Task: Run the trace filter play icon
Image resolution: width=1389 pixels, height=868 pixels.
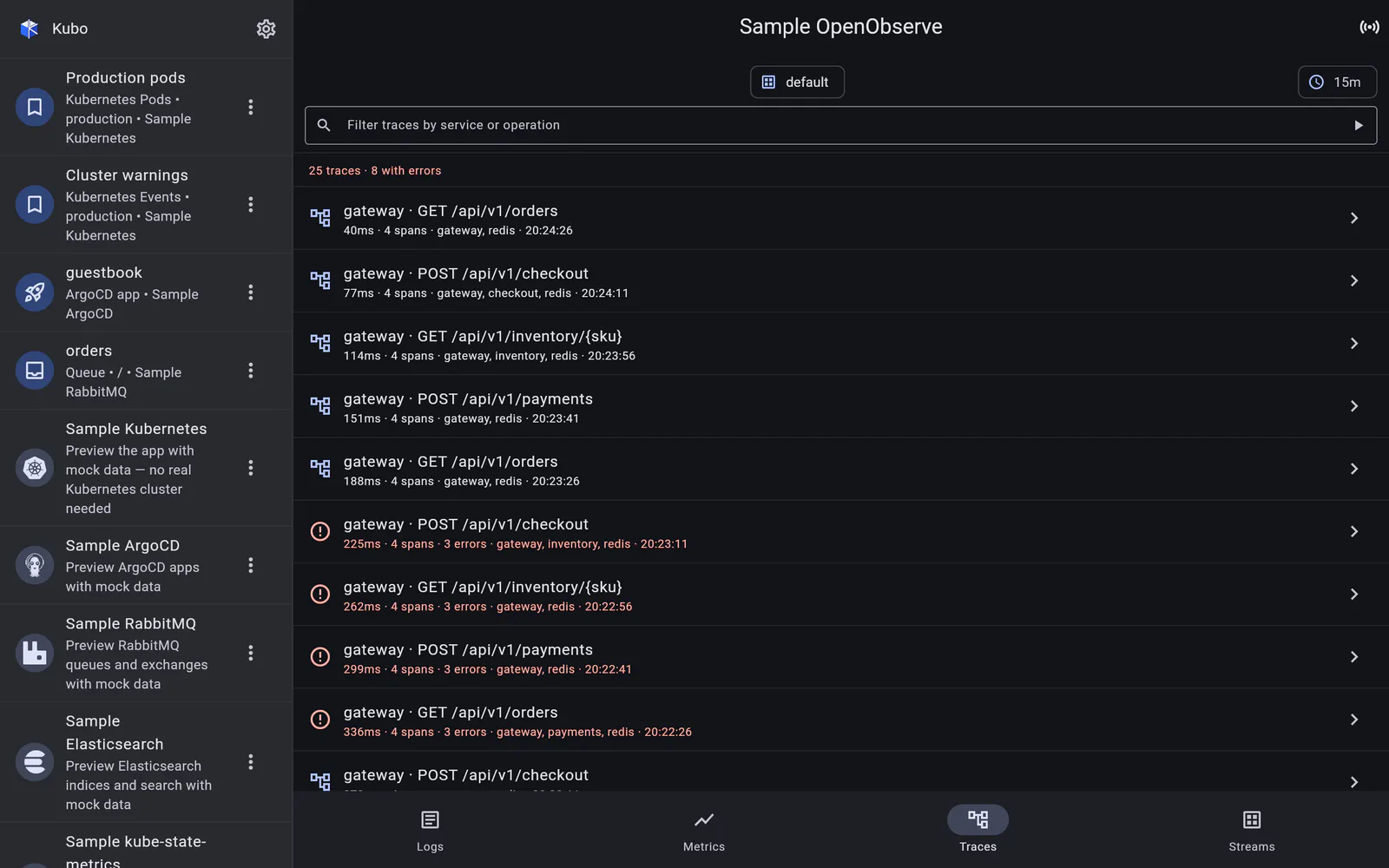Action: (x=1358, y=125)
